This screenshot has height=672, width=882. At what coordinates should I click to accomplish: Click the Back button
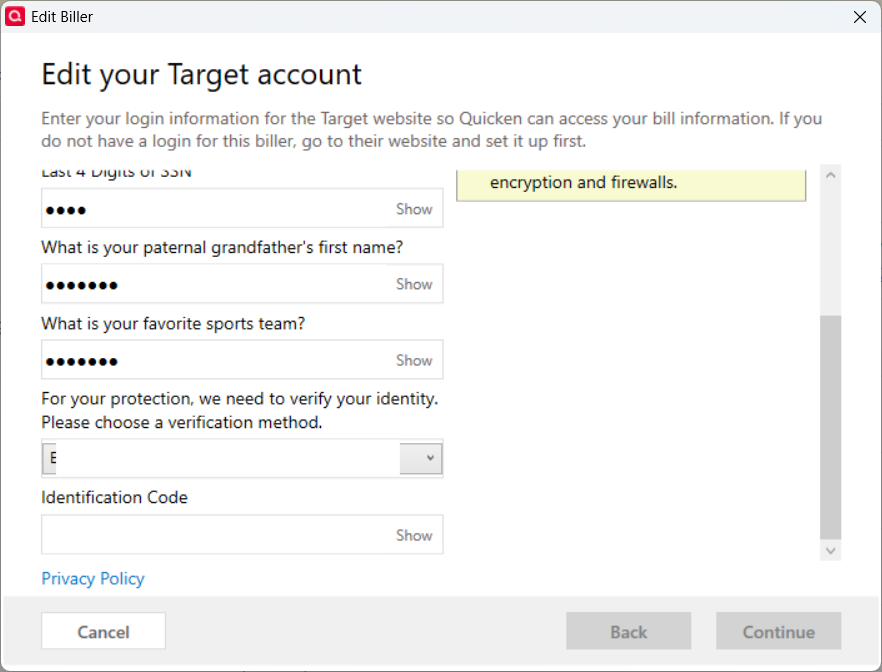click(628, 631)
